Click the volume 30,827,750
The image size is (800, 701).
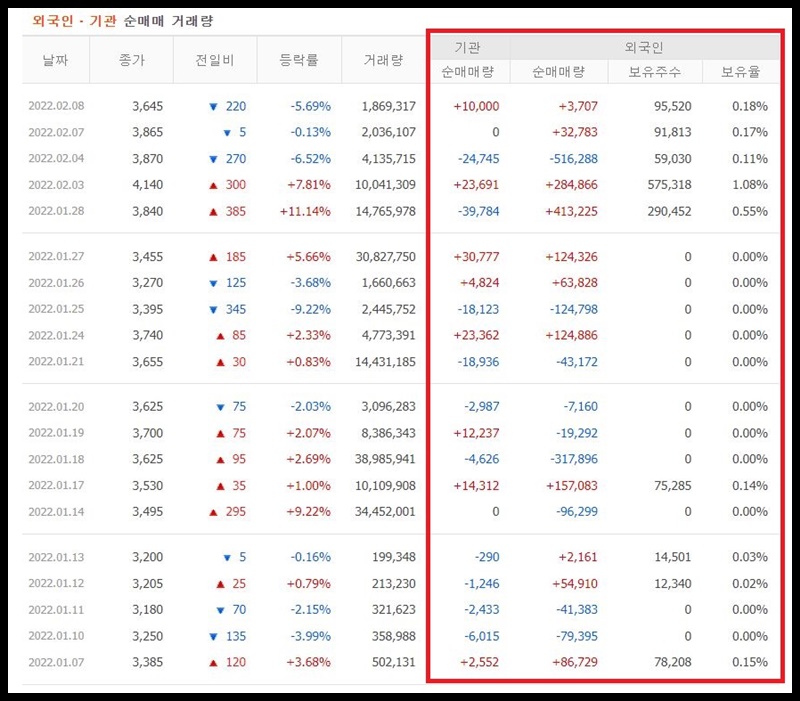pyautogui.click(x=386, y=257)
